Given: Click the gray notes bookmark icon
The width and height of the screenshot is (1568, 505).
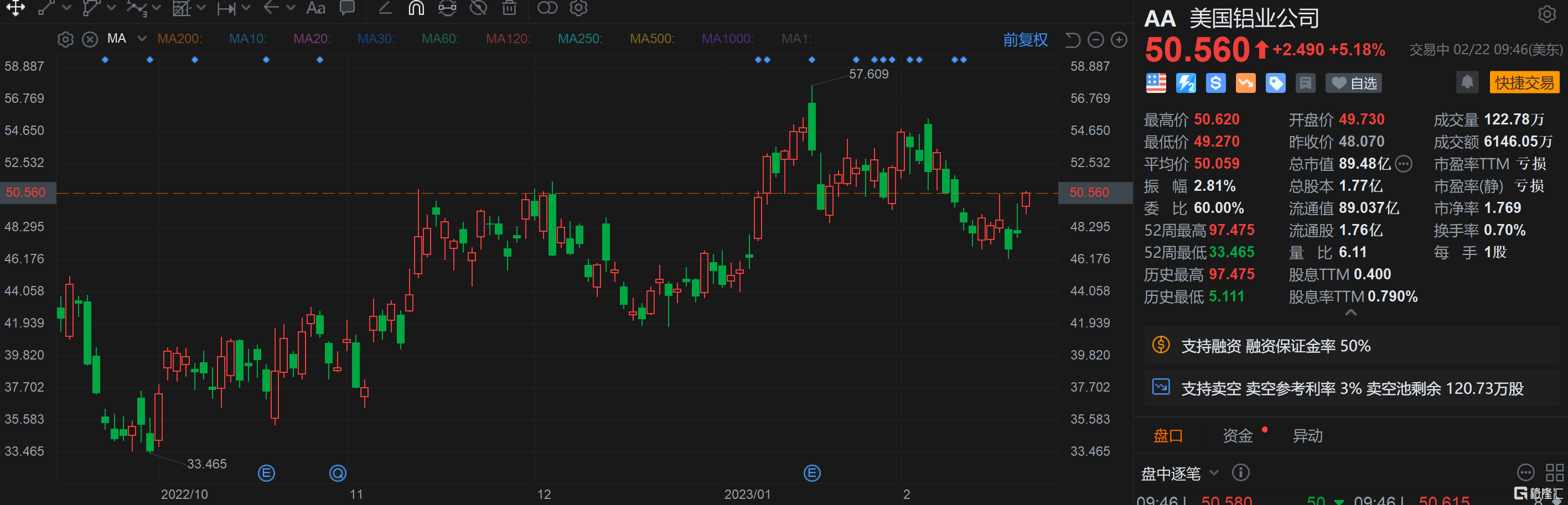Looking at the screenshot, I should coord(1305,84).
